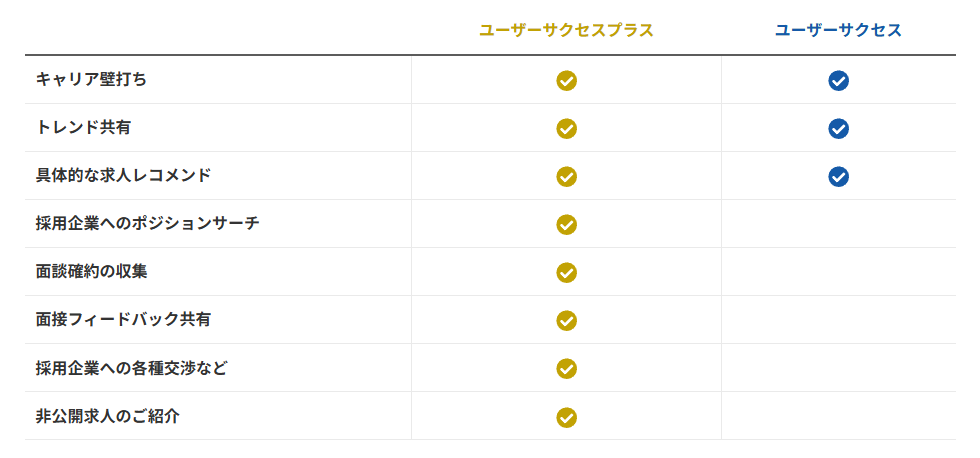Click the 具体的な求人レコメンド feature label
980x458 pixels.
coord(123,175)
